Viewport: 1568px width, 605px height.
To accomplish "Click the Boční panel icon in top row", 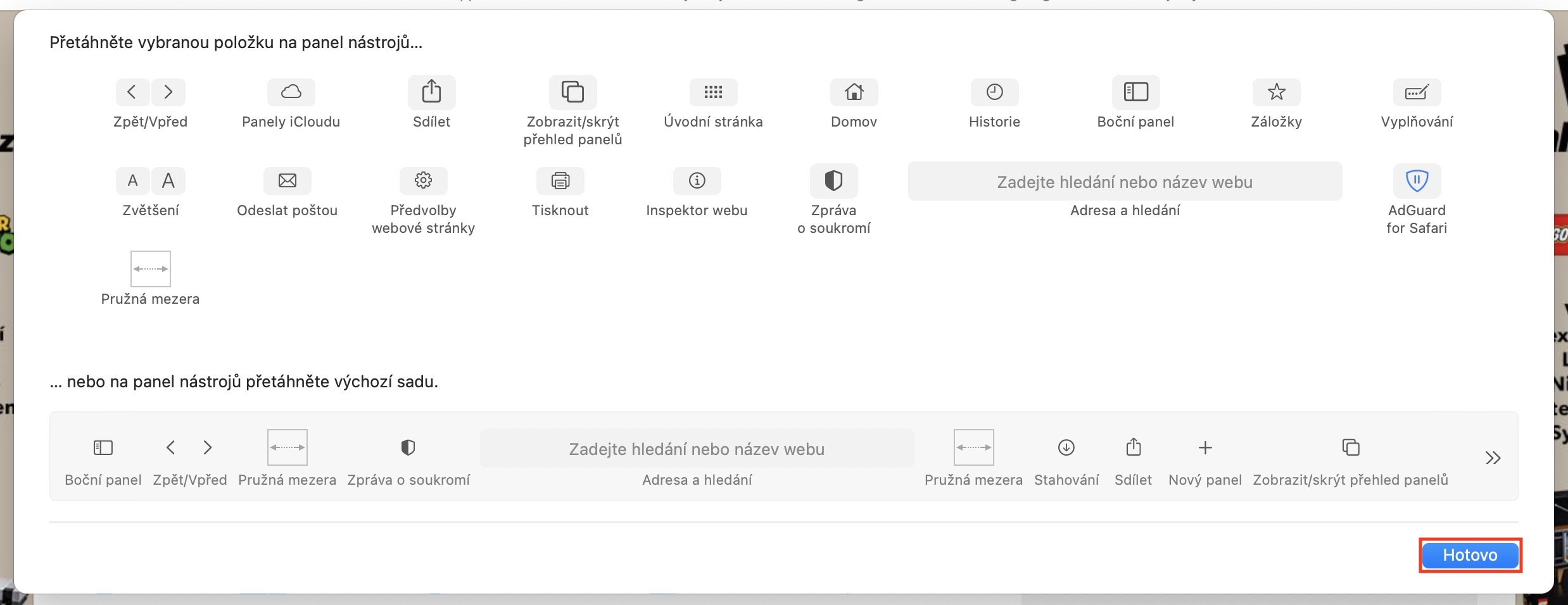I will pyautogui.click(x=1135, y=92).
